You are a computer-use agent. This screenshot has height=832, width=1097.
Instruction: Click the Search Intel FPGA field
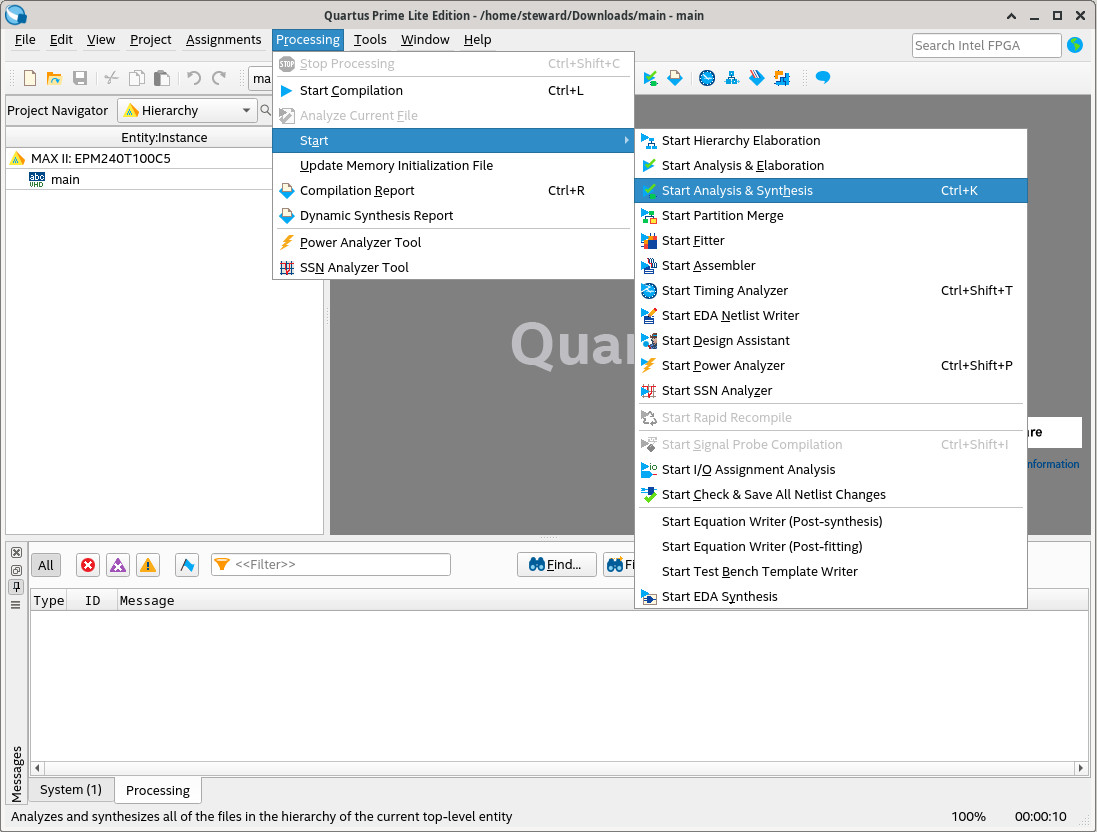point(986,45)
